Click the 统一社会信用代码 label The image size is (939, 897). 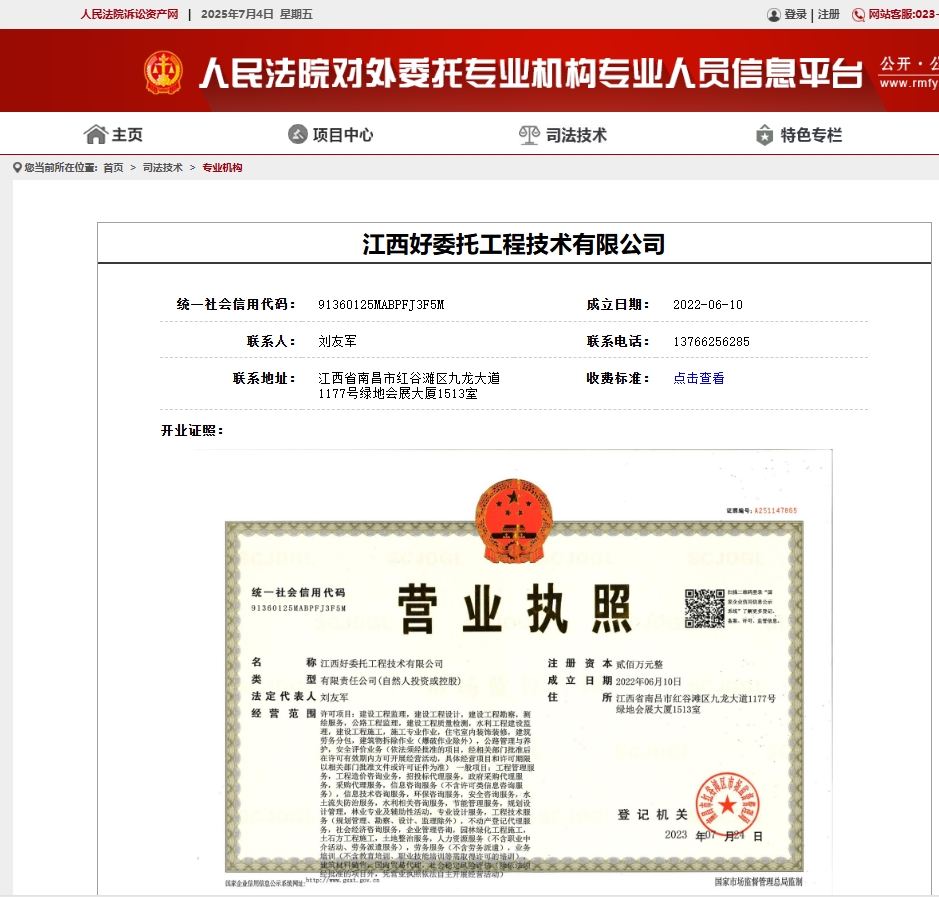[236, 304]
